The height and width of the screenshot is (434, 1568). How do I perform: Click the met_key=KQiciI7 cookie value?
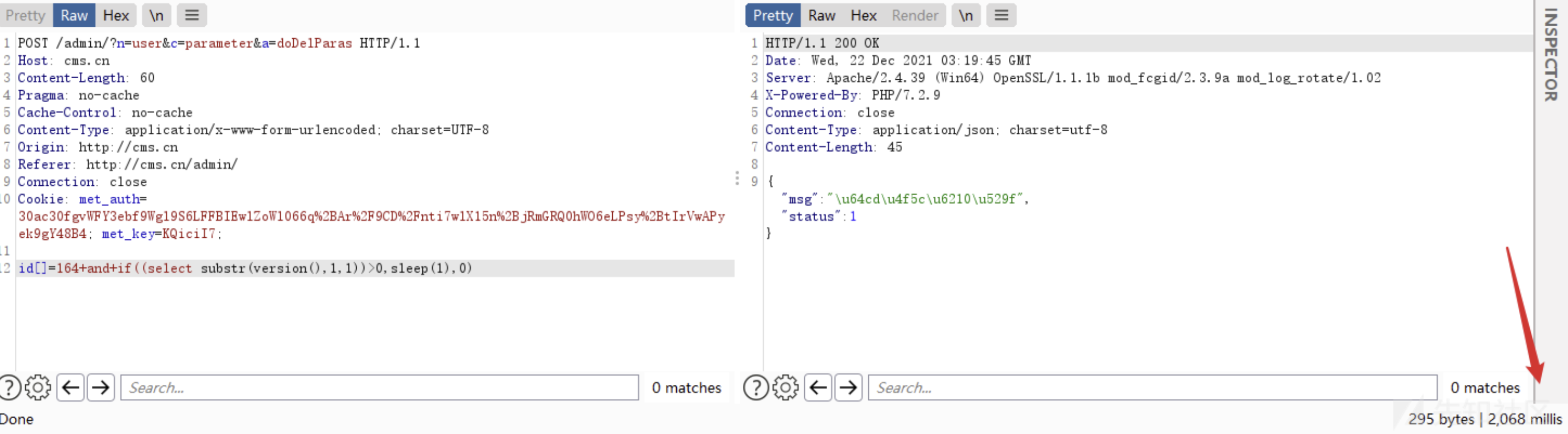(161, 234)
